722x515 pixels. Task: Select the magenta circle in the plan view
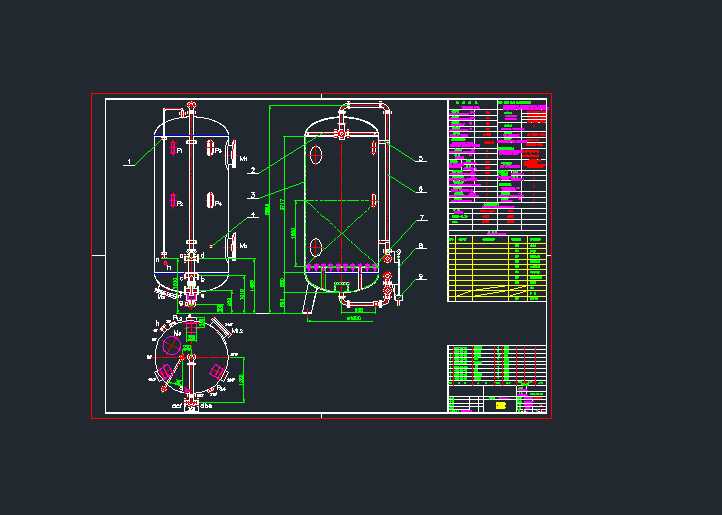point(172,345)
